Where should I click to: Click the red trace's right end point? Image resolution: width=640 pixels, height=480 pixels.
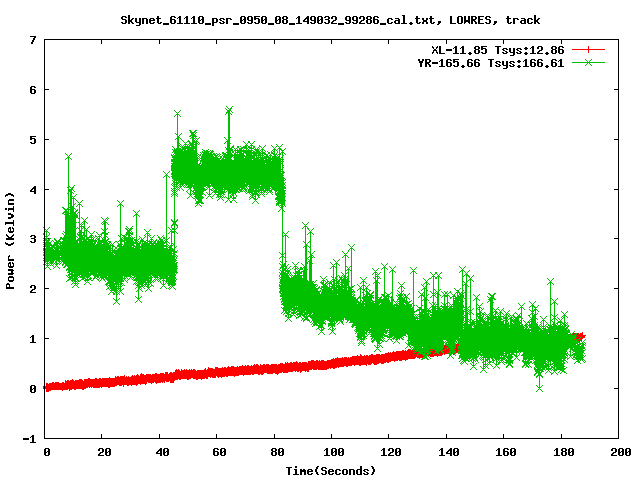tap(582, 336)
